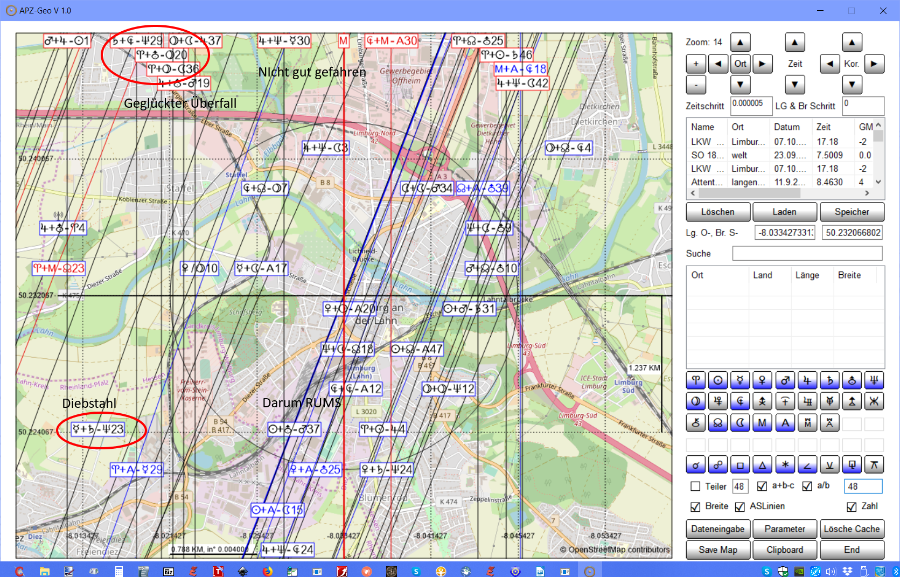The image size is (900, 577).
Task: Toggle the Mercury symbol button
Action: 740,380
